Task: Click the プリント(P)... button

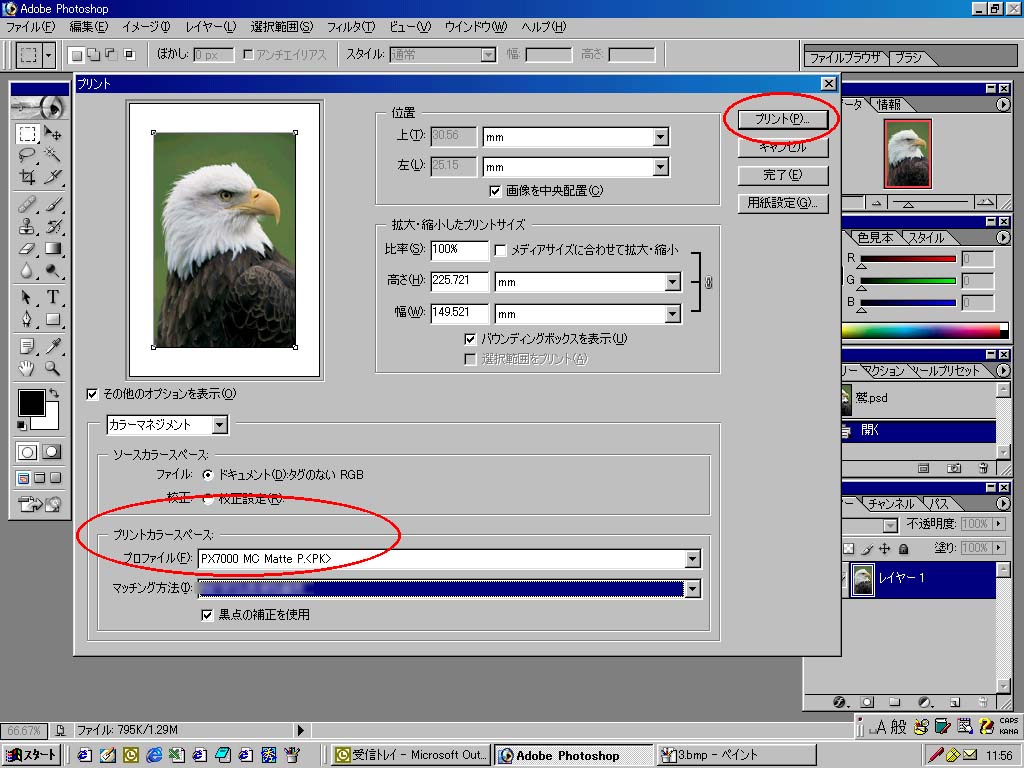Action: [x=782, y=119]
